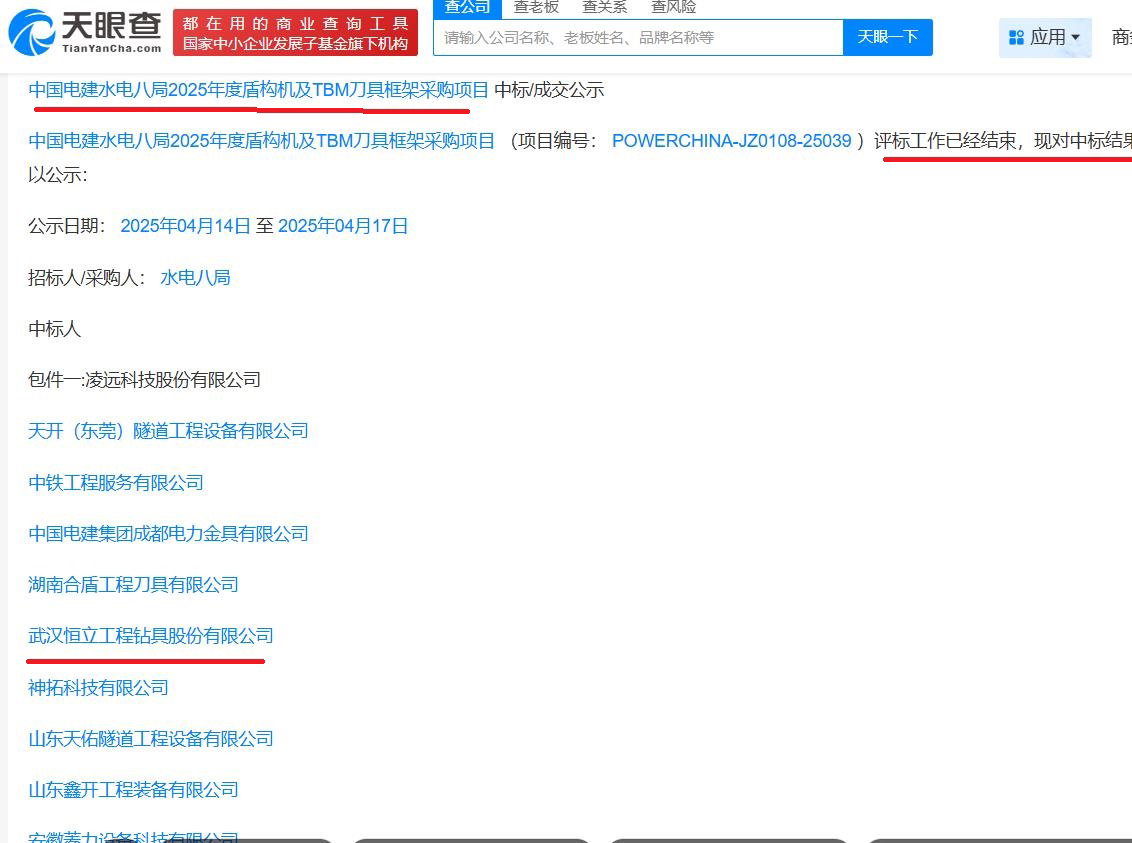
Task: Click project number POWERCHINA-JZ0108-25039
Action: click(x=731, y=141)
